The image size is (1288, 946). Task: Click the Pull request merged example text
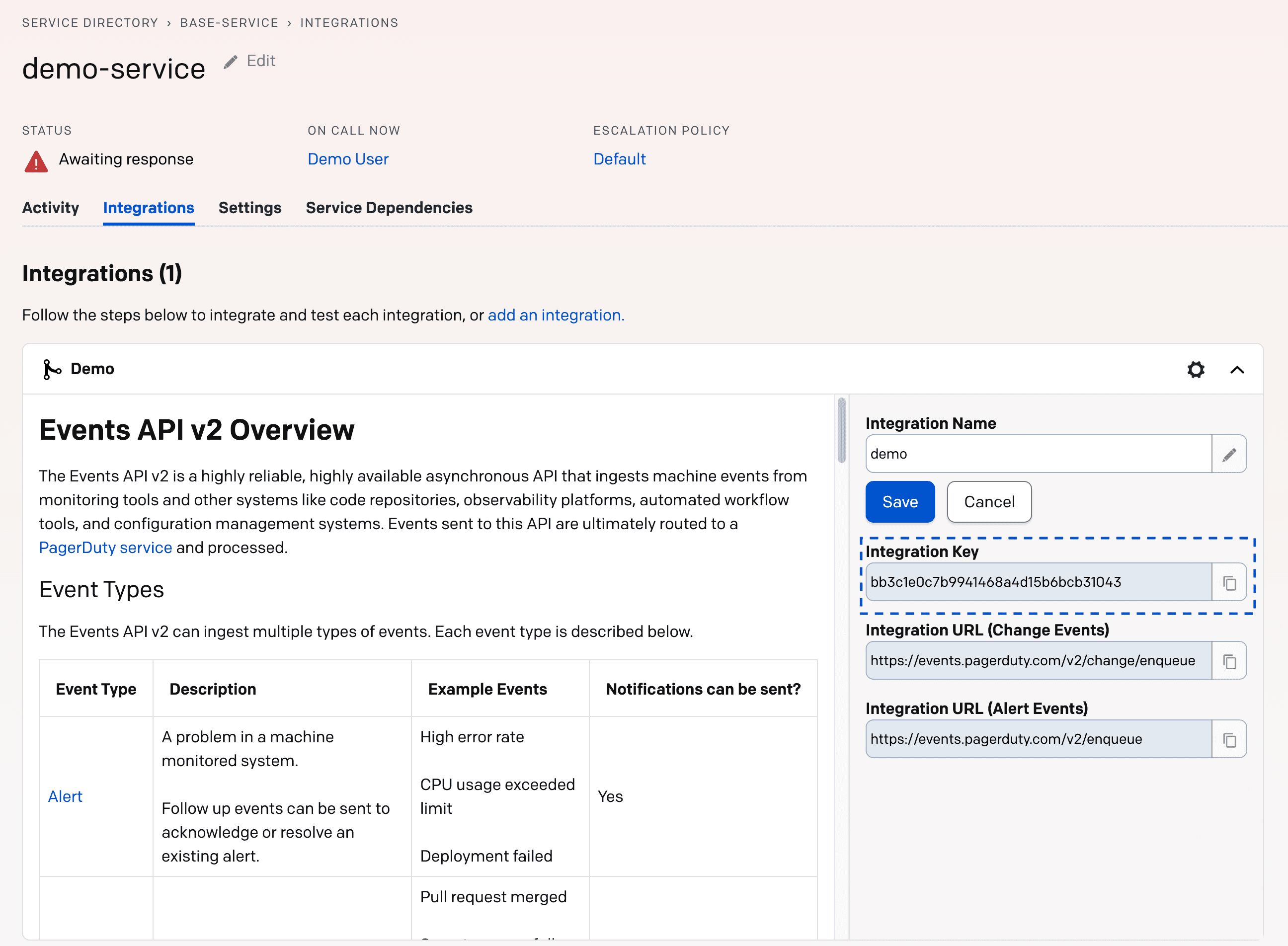pyautogui.click(x=493, y=897)
